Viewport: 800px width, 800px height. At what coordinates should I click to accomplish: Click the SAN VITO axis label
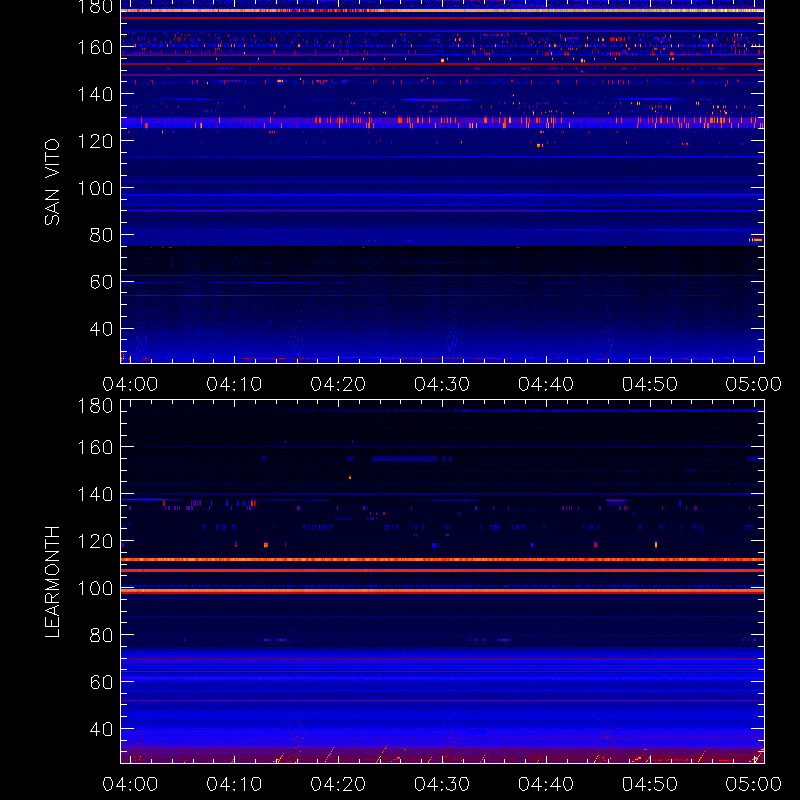click(52, 182)
